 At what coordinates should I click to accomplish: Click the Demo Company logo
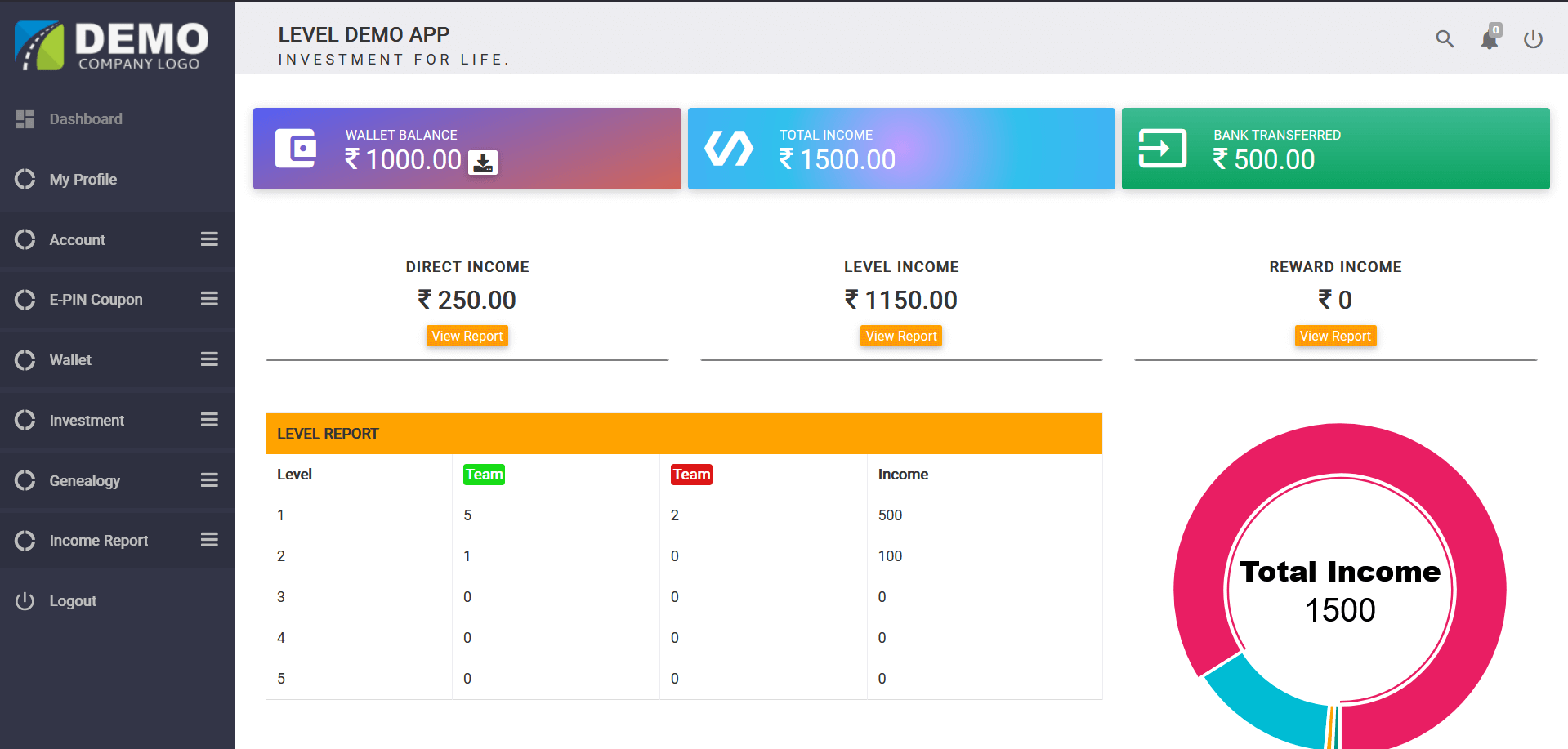coord(112,46)
